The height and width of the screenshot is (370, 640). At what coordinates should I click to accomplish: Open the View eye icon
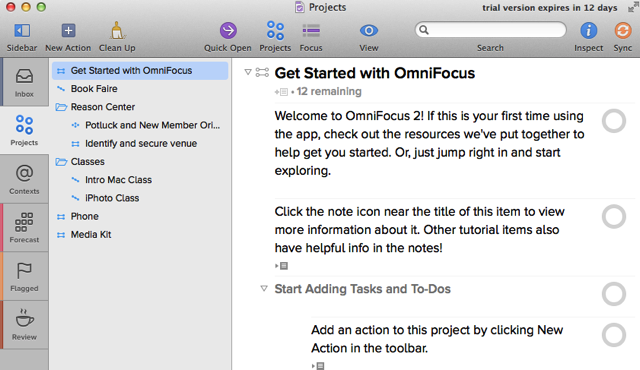point(369,31)
